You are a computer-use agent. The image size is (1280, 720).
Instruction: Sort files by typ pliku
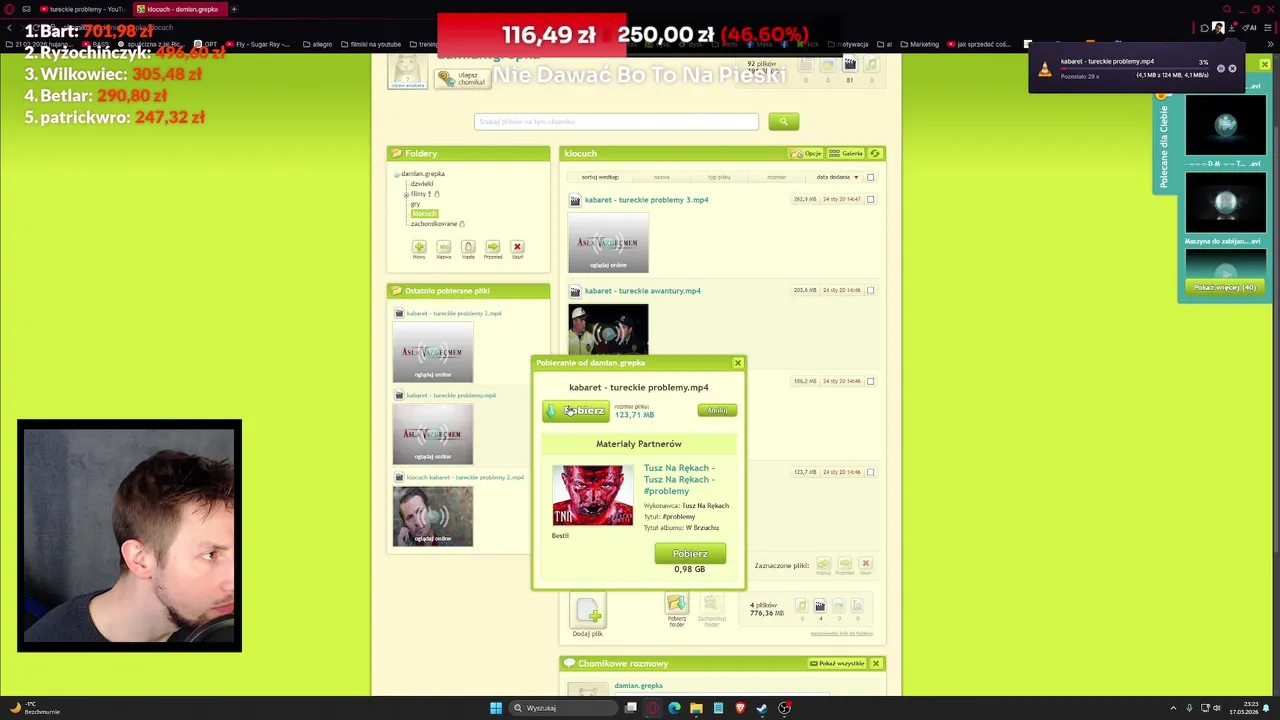pos(719,177)
